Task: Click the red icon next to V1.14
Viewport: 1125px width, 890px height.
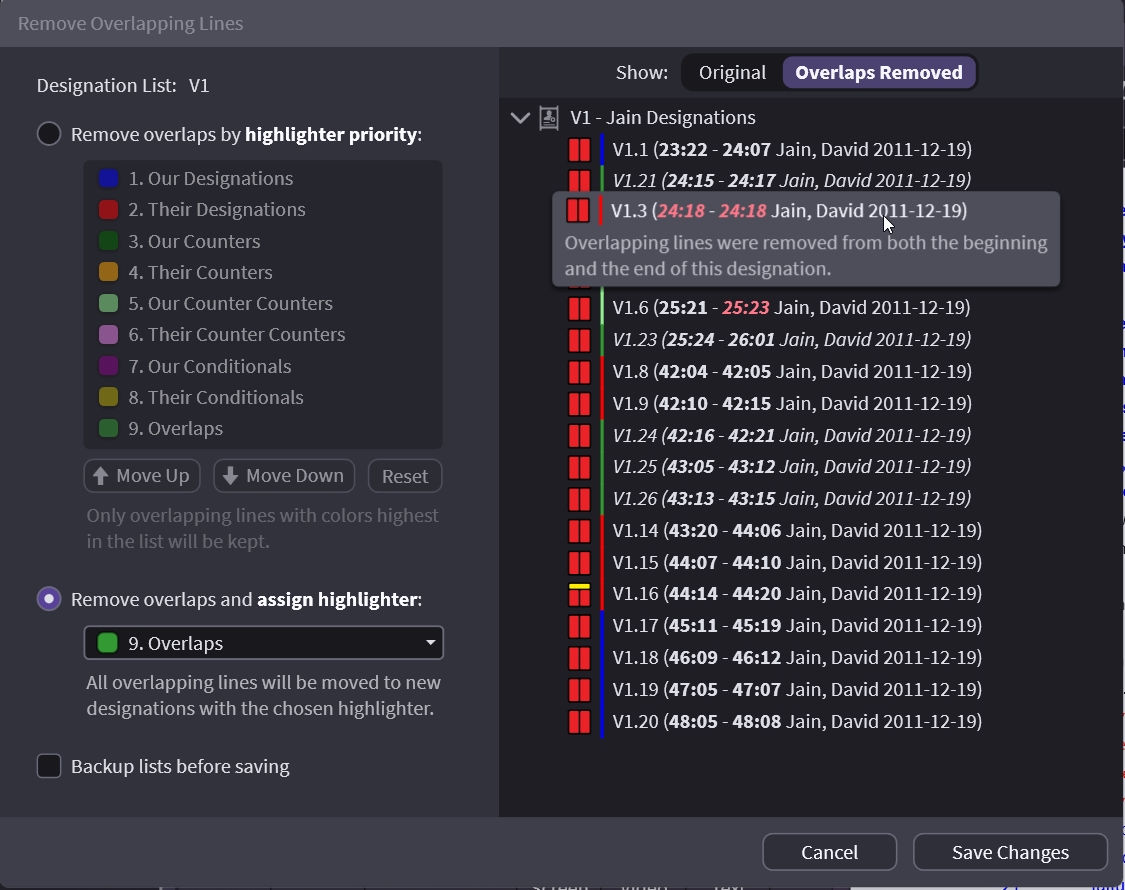Action: (x=578, y=531)
